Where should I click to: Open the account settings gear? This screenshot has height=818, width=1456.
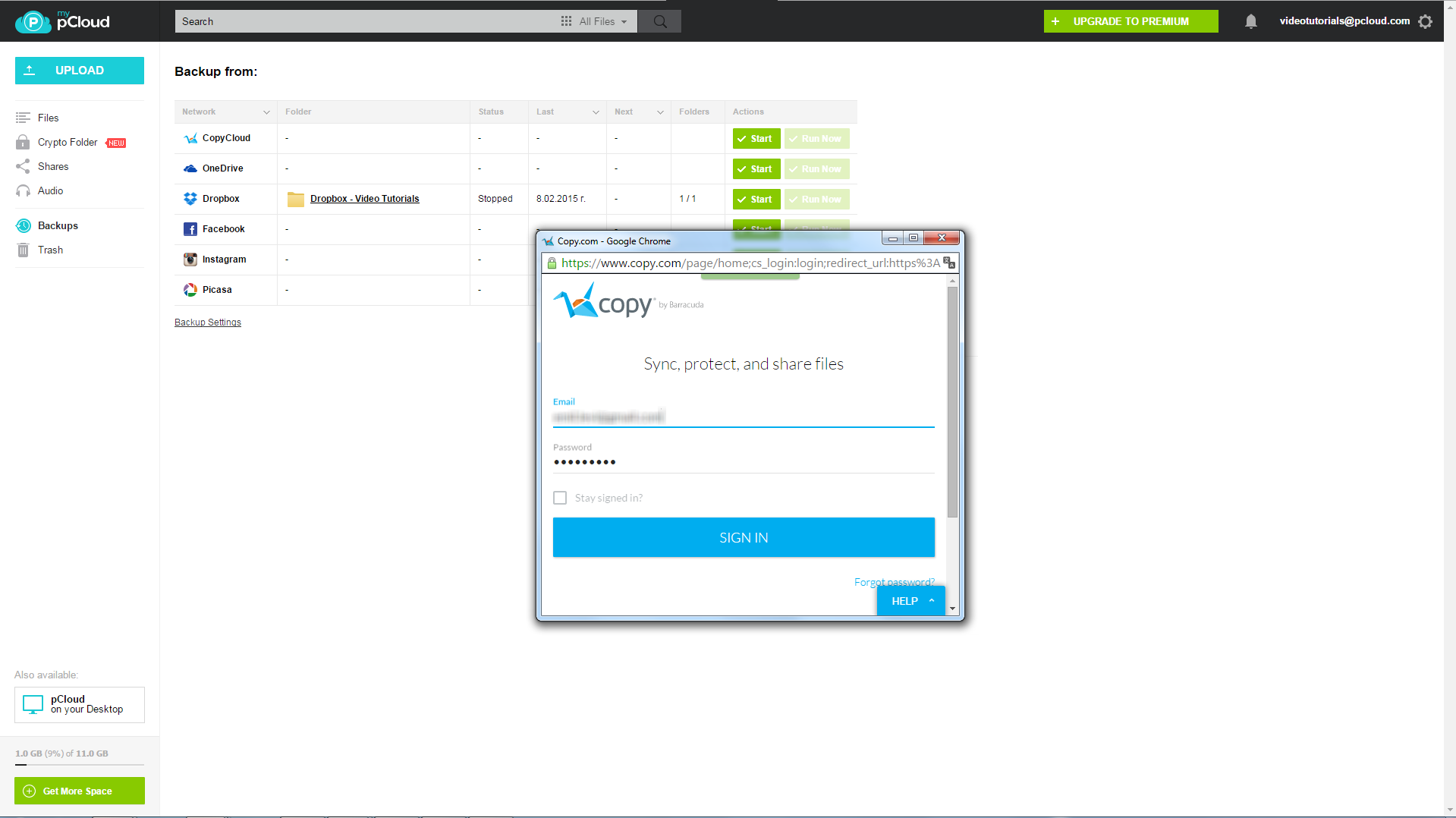click(x=1426, y=21)
